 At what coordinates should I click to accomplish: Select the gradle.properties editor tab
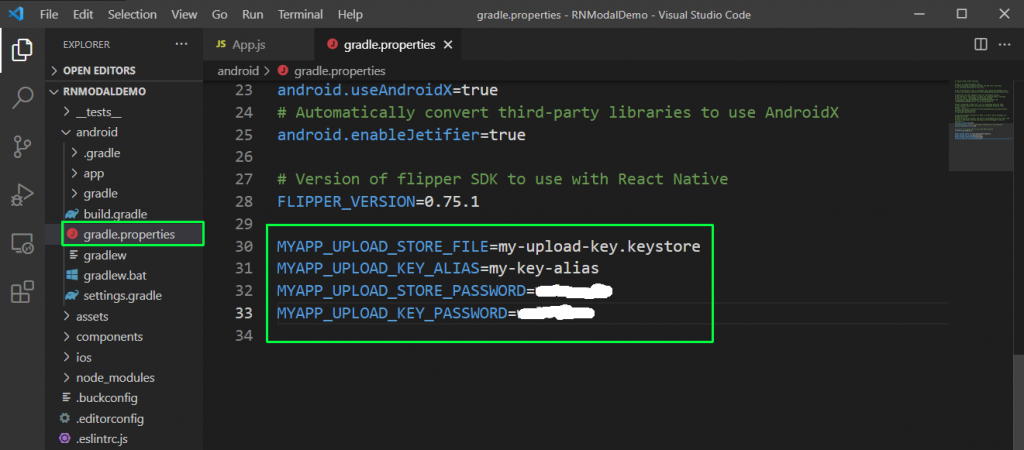click(388, 45)
